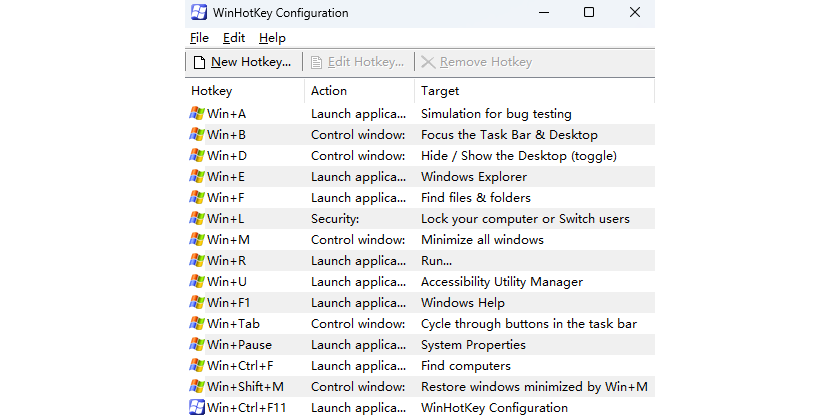Screen dimensions: 840x420
Task: Sort list by the Hotkey column header
Action: (245, 91)
